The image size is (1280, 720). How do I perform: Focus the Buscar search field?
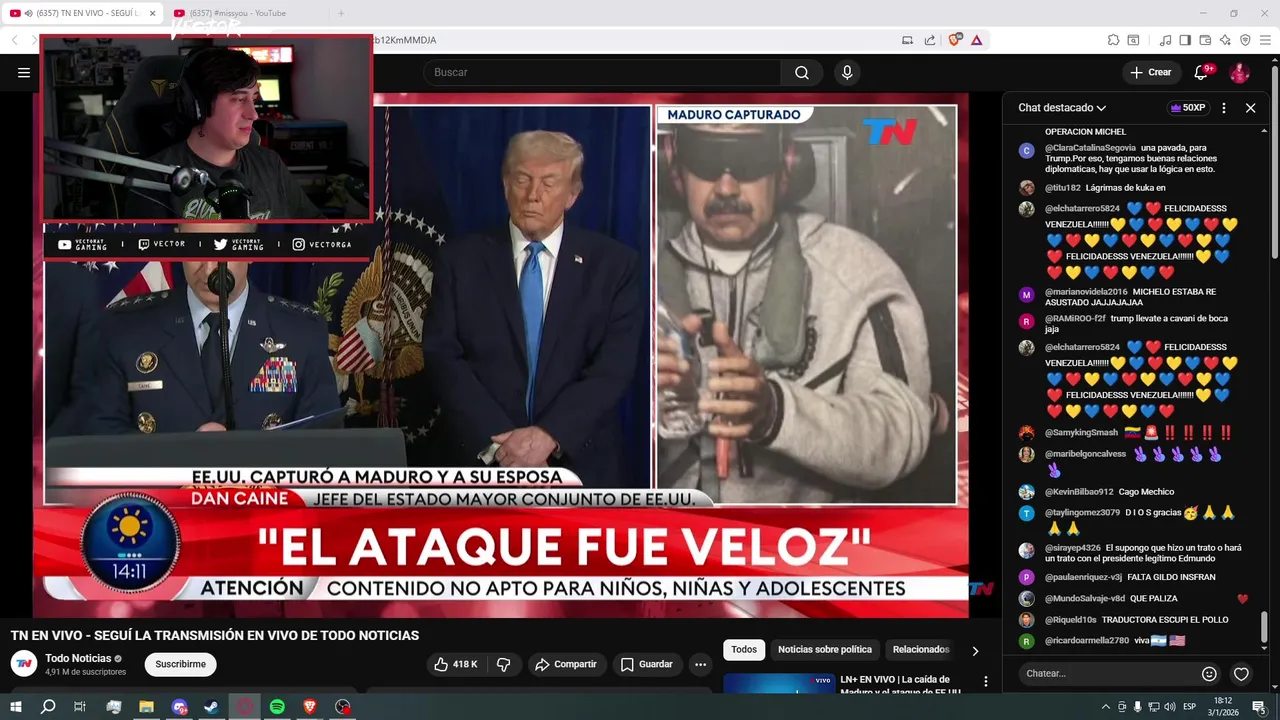602,72
